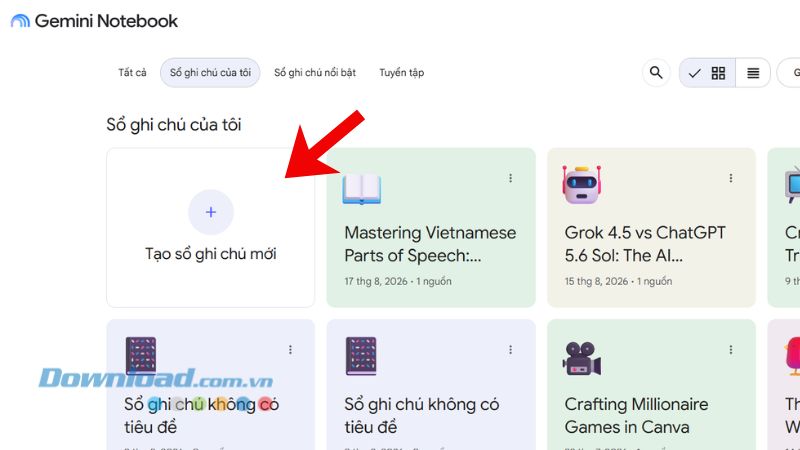Click the movie camera emoji icon
This screenshot has width=800, height=450.
coord(582,358)
